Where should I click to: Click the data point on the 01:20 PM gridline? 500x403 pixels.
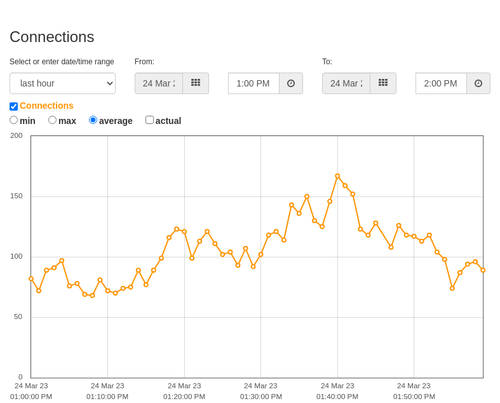184,231
